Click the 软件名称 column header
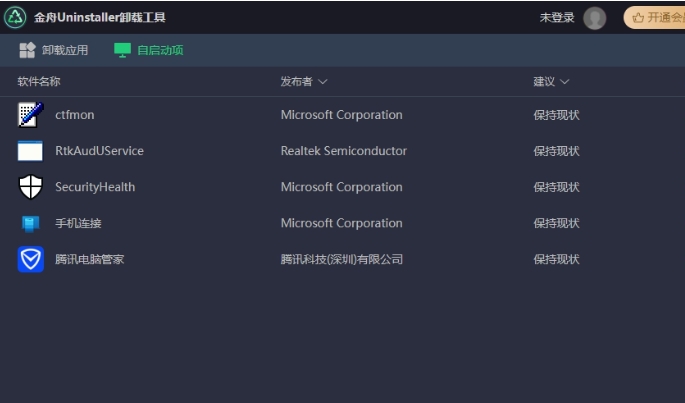The height and width of the screenshot is (403, 685). [x=39, y=81]
